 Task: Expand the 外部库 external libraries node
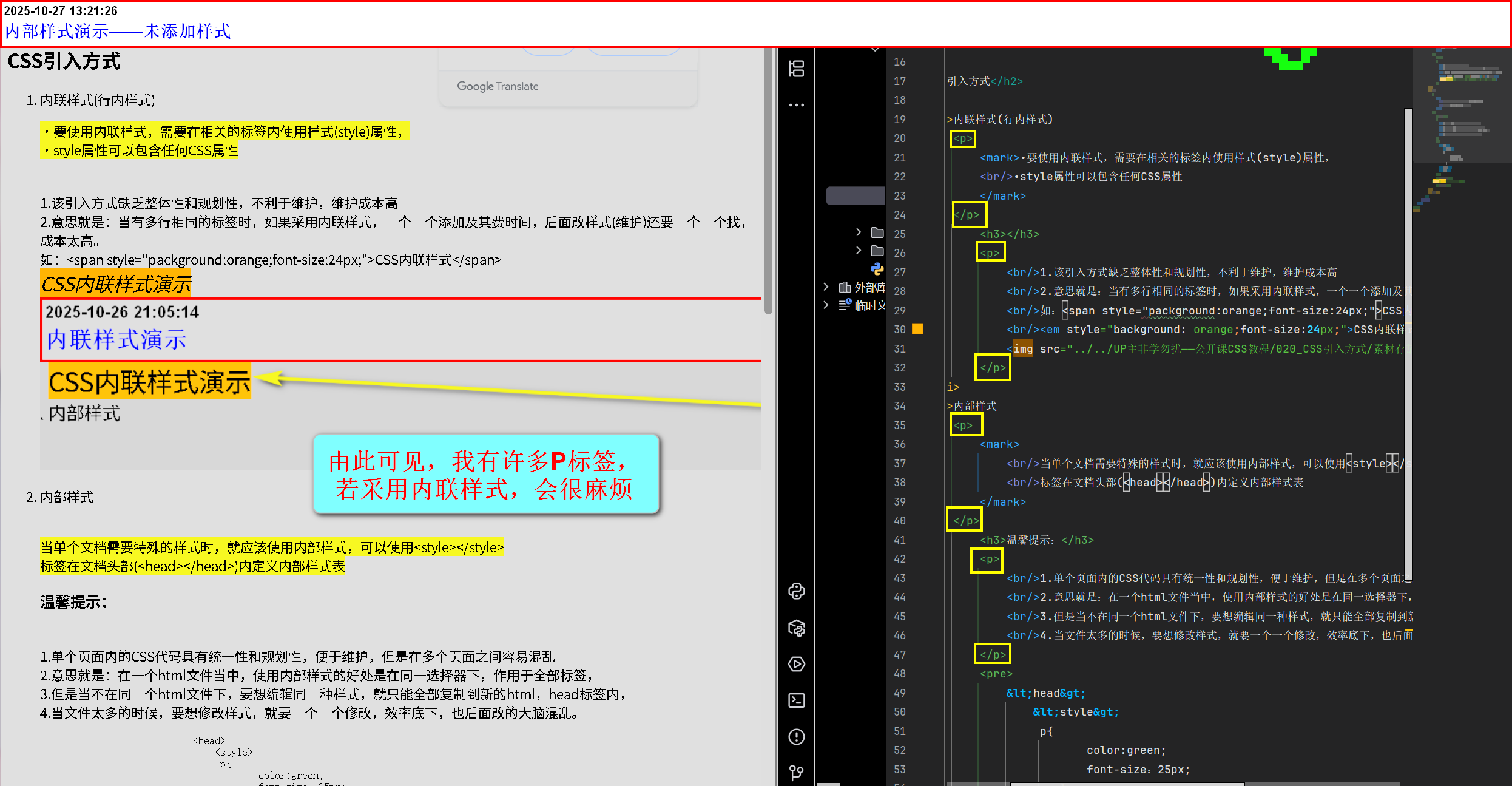coord(826,287)
